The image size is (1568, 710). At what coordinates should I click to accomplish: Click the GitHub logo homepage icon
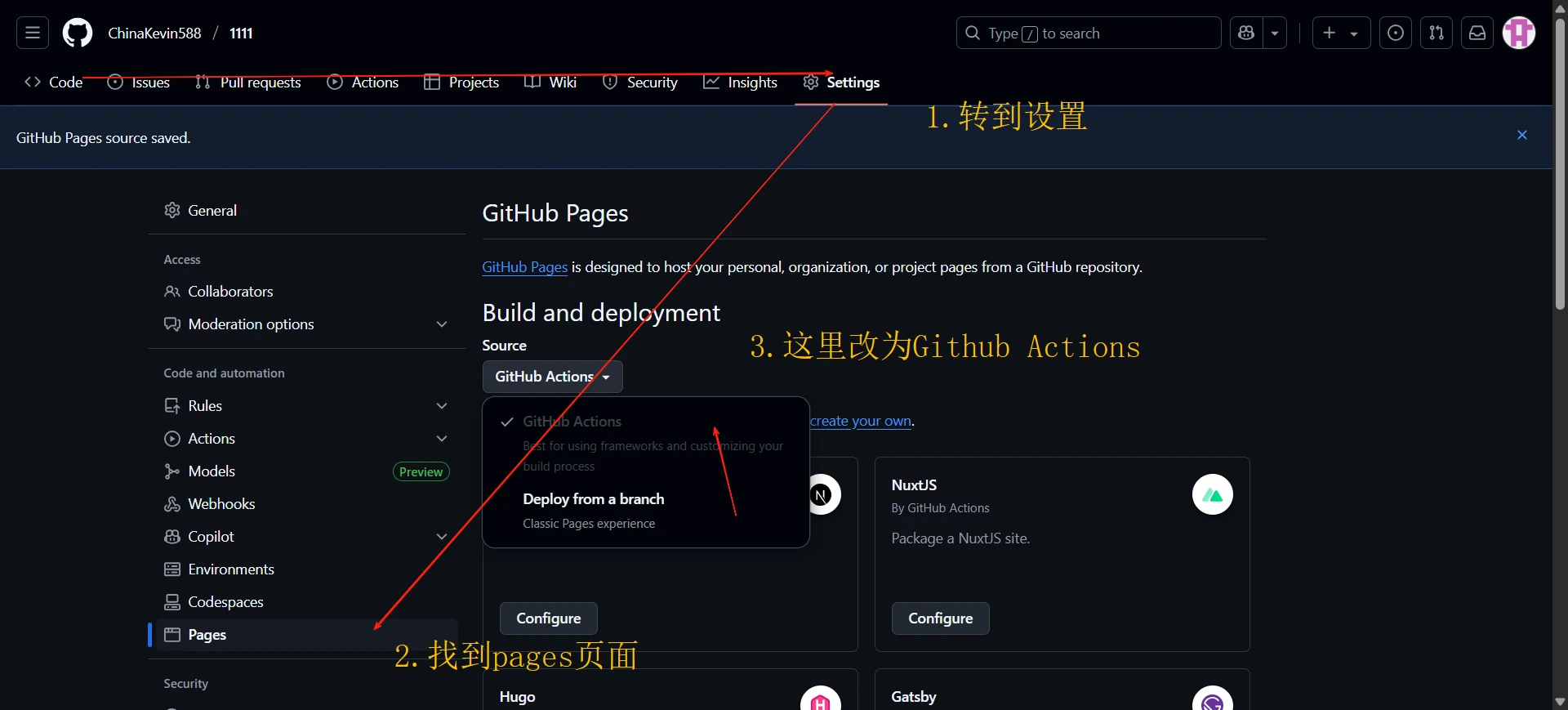(x=78, y=33)
